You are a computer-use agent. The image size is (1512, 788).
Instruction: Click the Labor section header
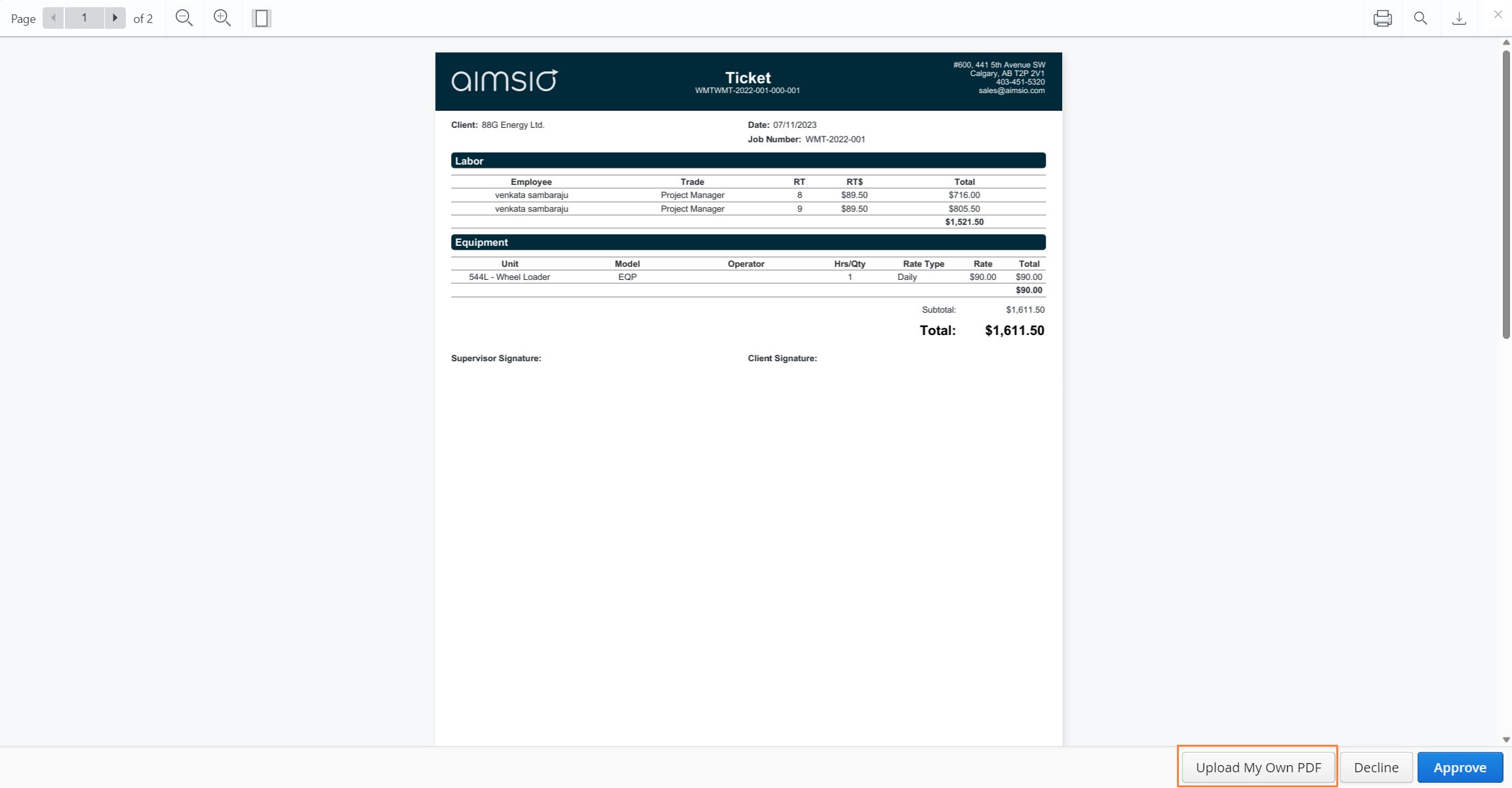[748, 161]
